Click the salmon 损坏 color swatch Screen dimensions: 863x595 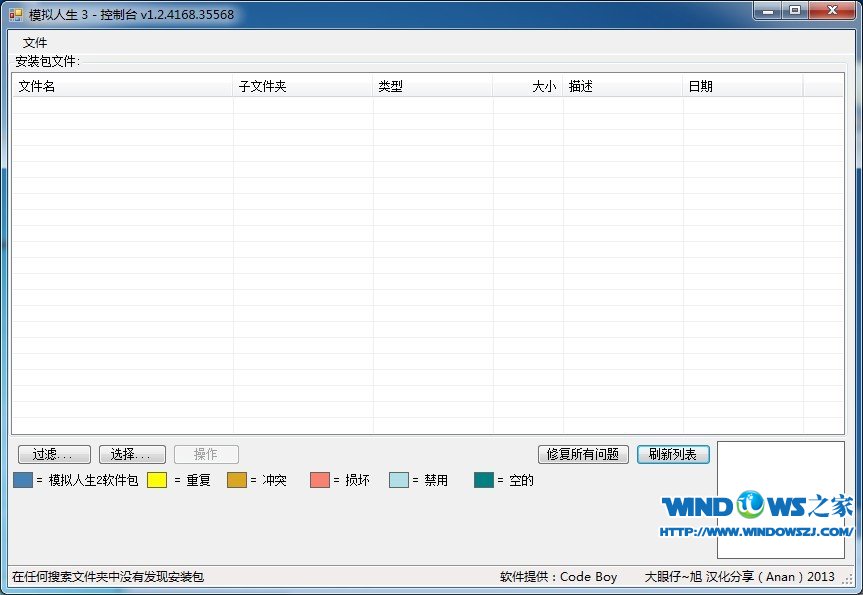coord(320,480)
